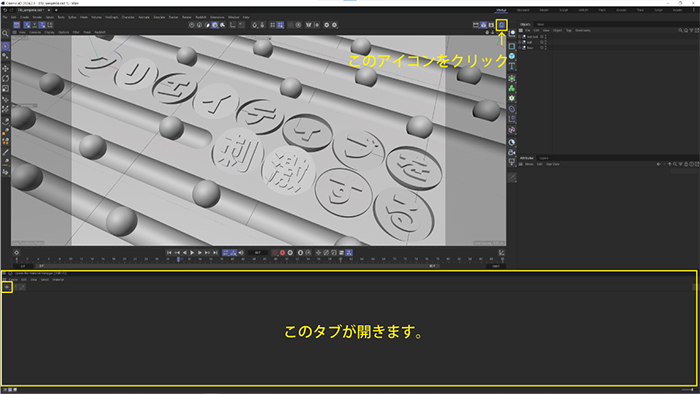Open the Mode menu in Attributes manager

click(529, 164)
